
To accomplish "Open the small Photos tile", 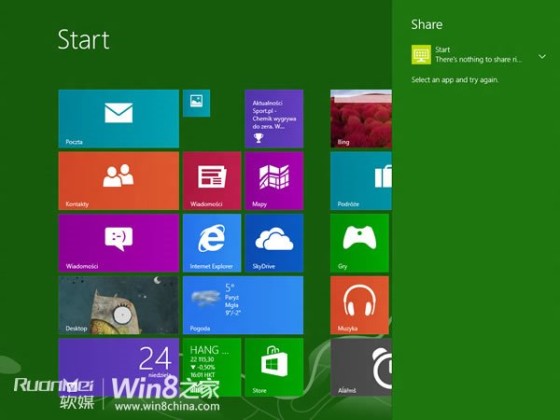I will click(196, 103).
